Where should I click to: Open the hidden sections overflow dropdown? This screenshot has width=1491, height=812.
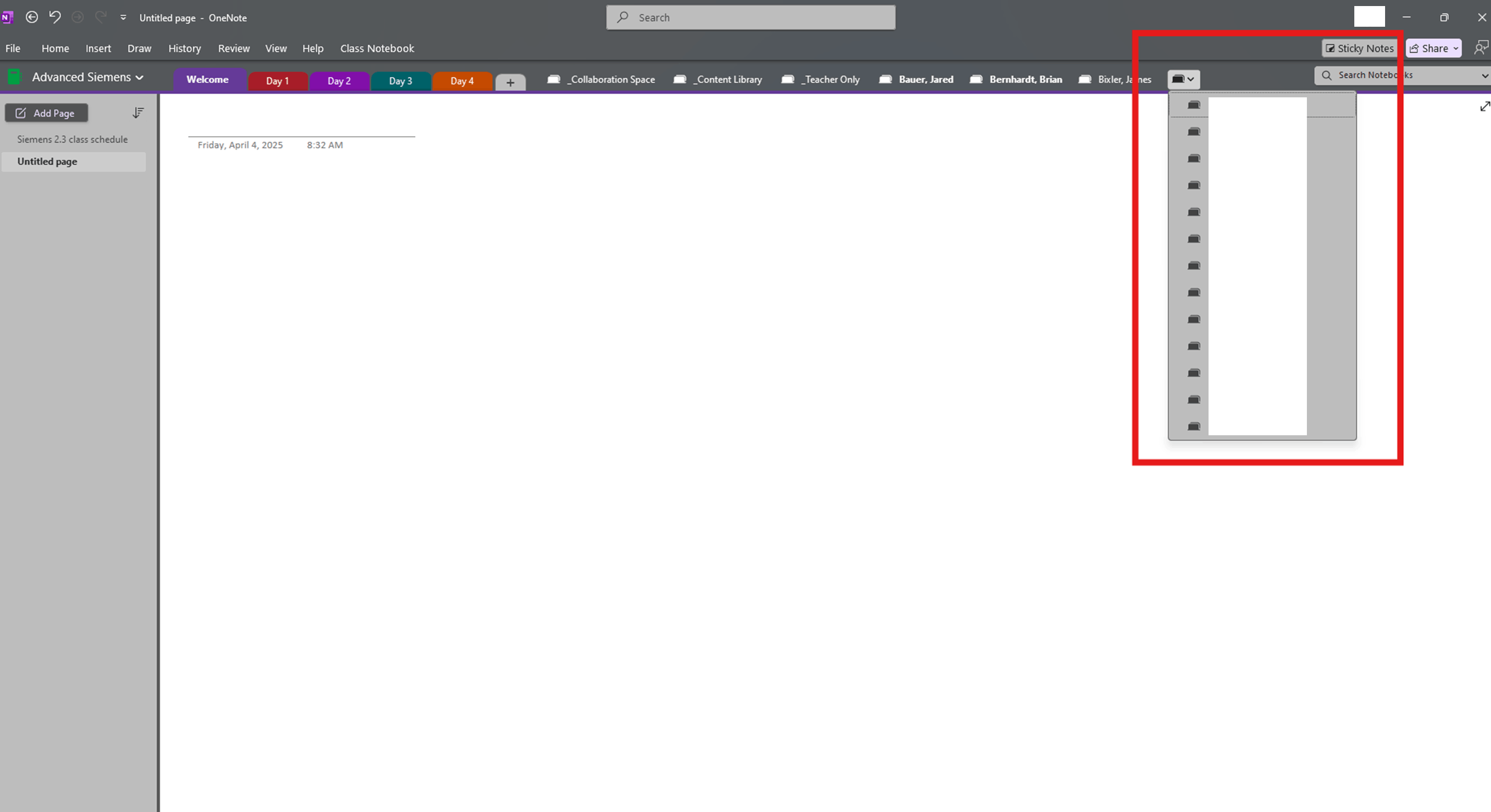pyautogui.click(x=1183, y=79)
